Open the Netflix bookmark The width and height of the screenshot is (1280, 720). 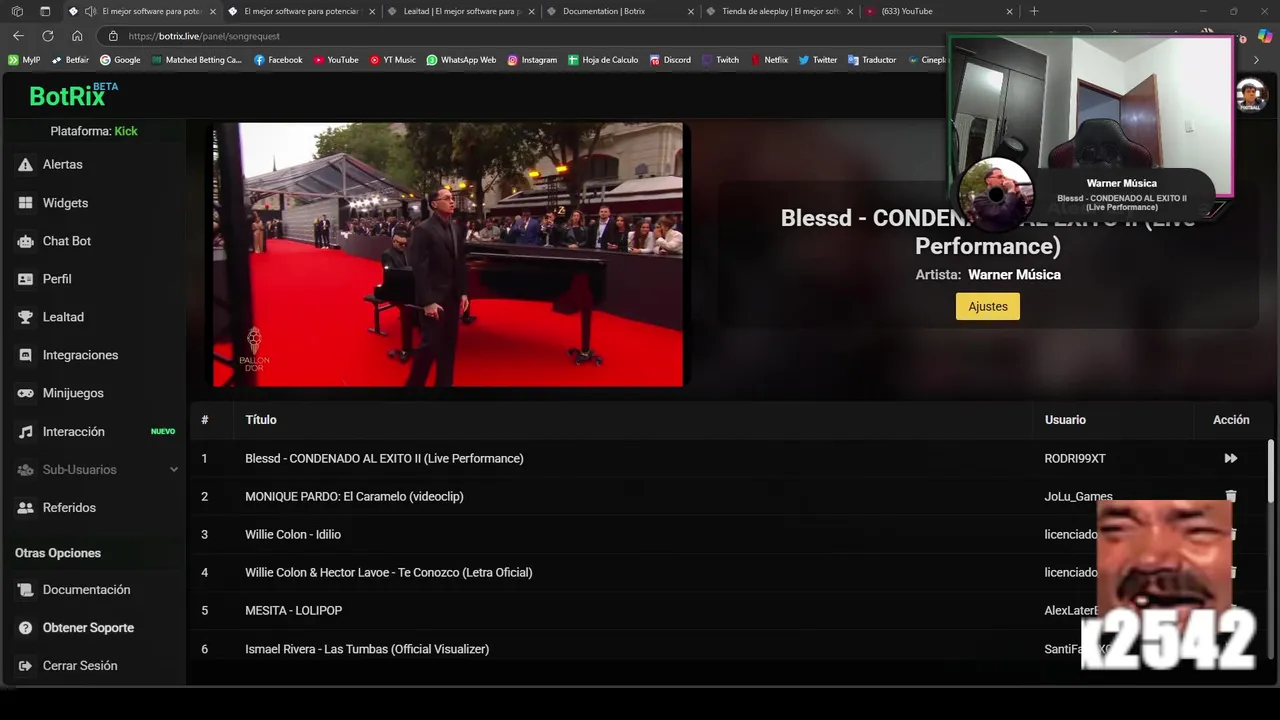coord(769,60)
